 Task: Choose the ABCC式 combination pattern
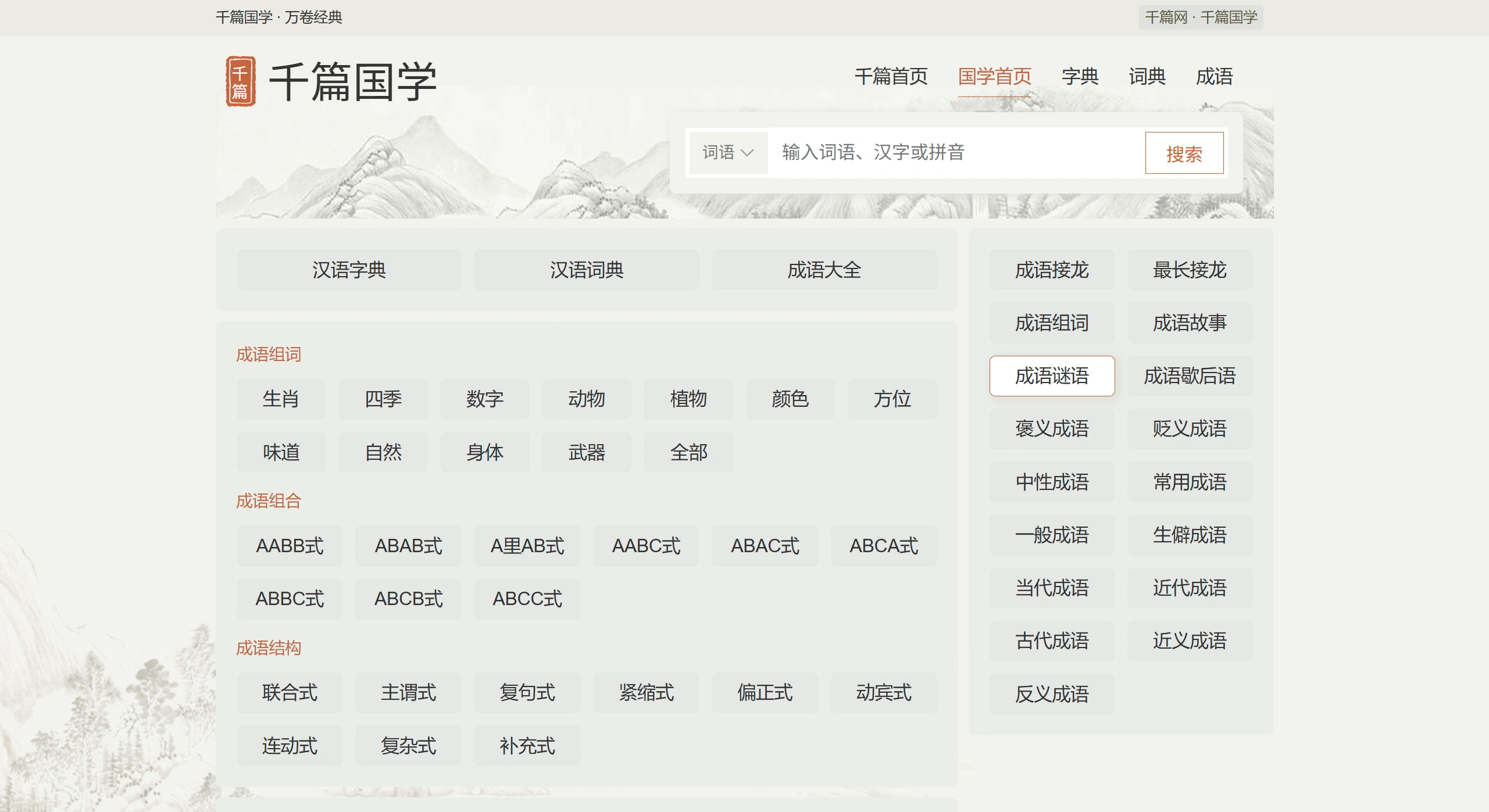point(527,599)
